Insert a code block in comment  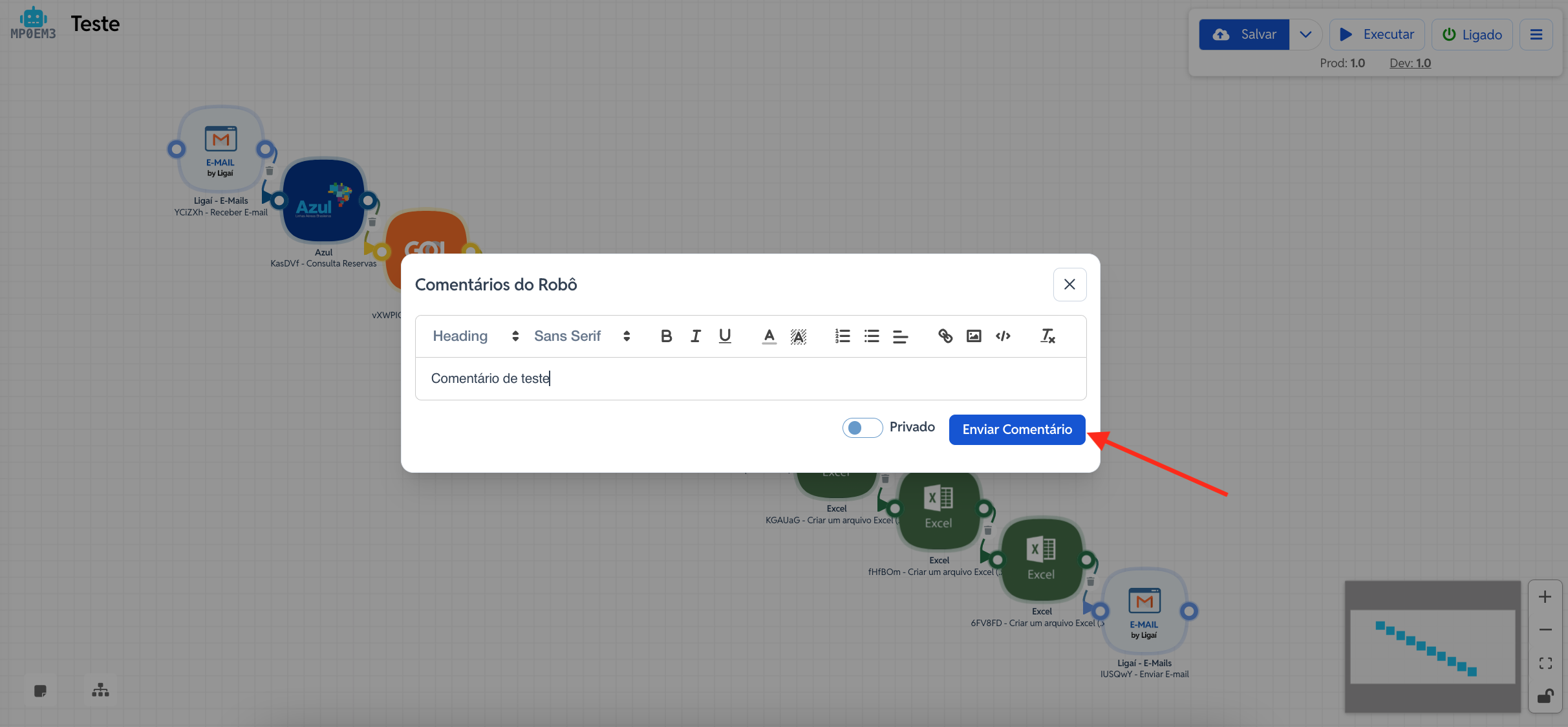point(1003,336)
